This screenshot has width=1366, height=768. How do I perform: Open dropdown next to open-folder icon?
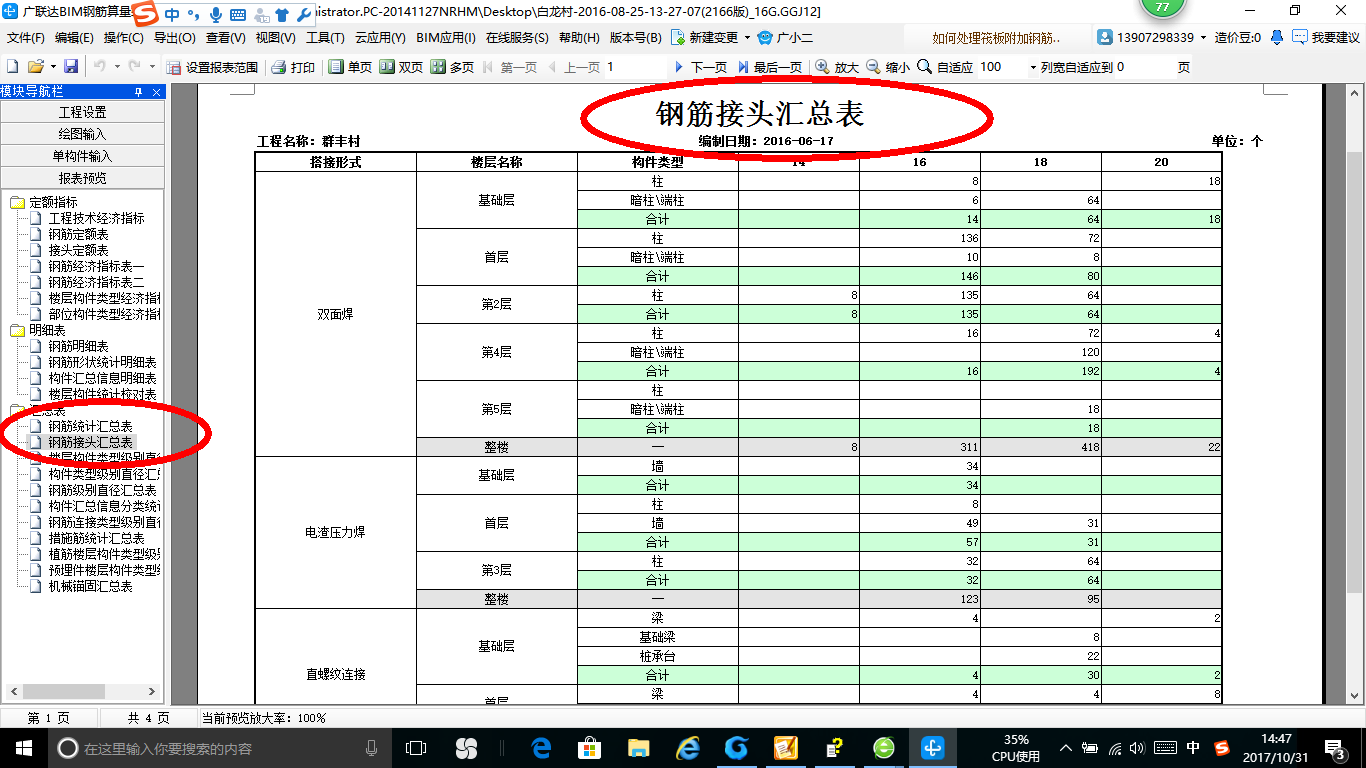51,67
